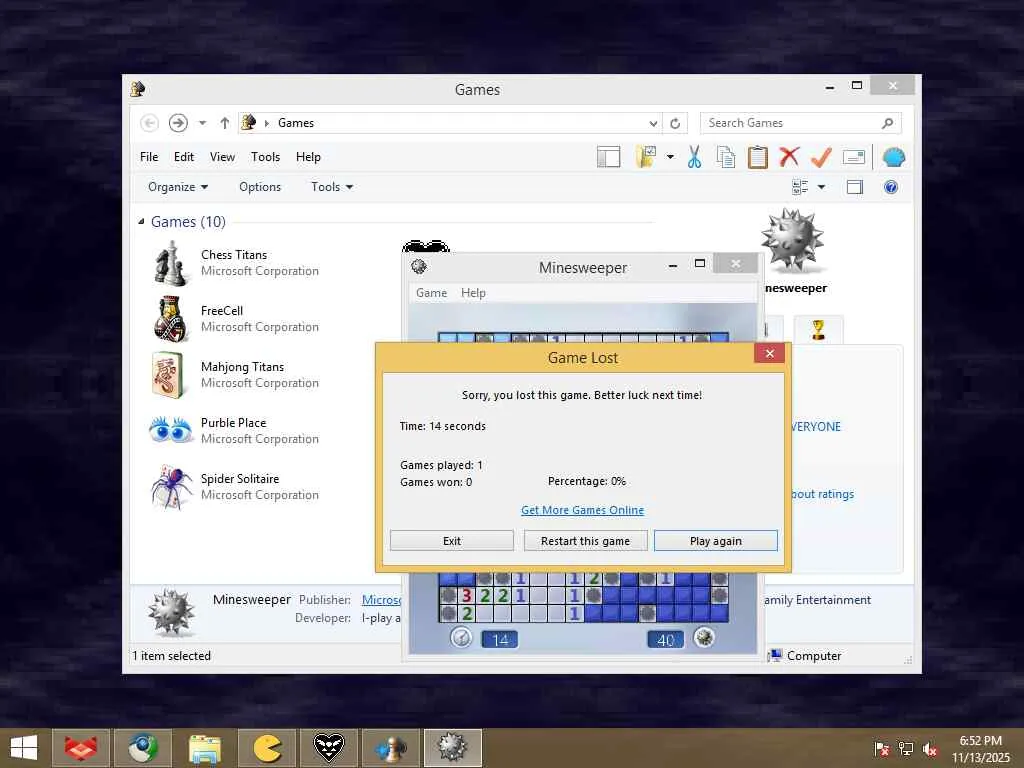The image size is (1024, 768).
Task: Open the Help menu in Games window
Action: click(308, 157)
